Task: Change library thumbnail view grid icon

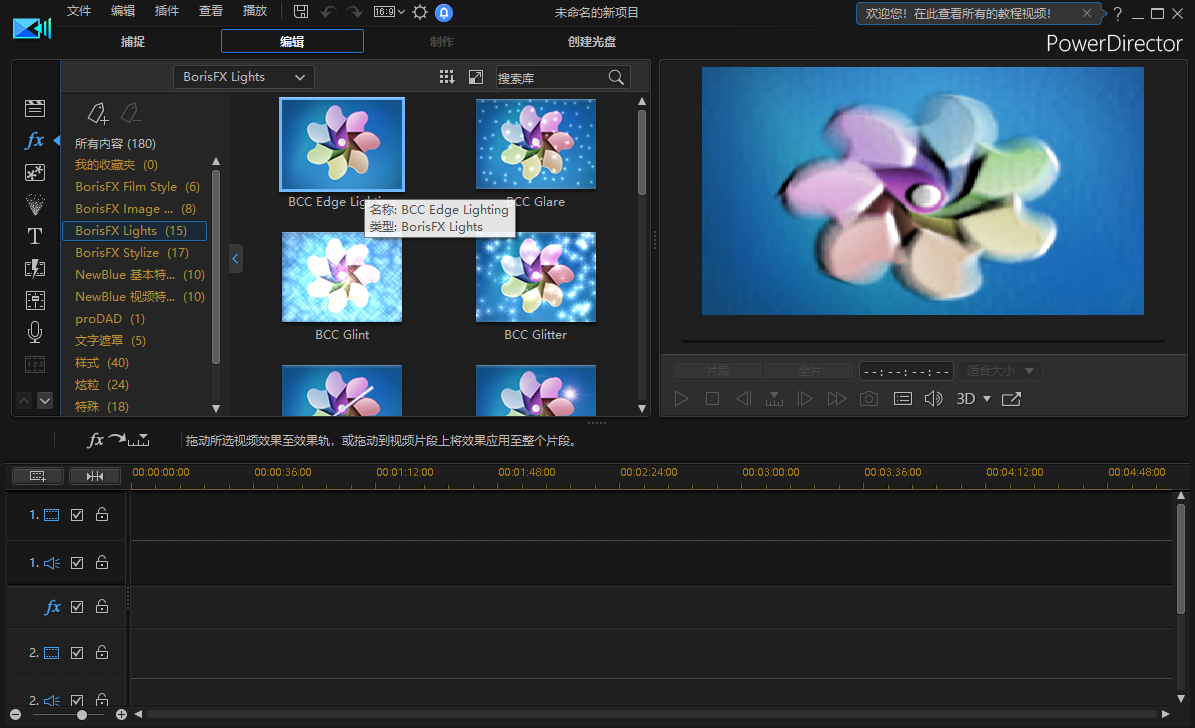Action: pos(447,77)
